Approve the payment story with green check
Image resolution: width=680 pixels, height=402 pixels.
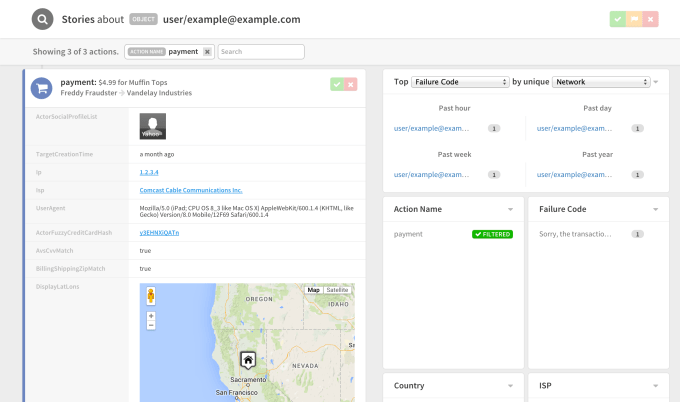(x=337, y=85)
